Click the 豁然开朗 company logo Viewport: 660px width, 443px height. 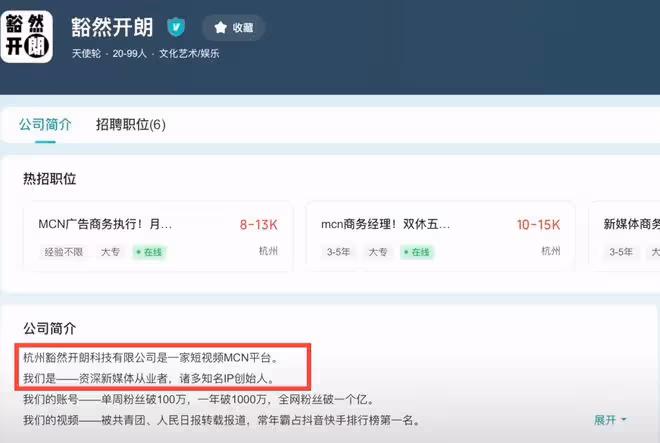point(27,37)
